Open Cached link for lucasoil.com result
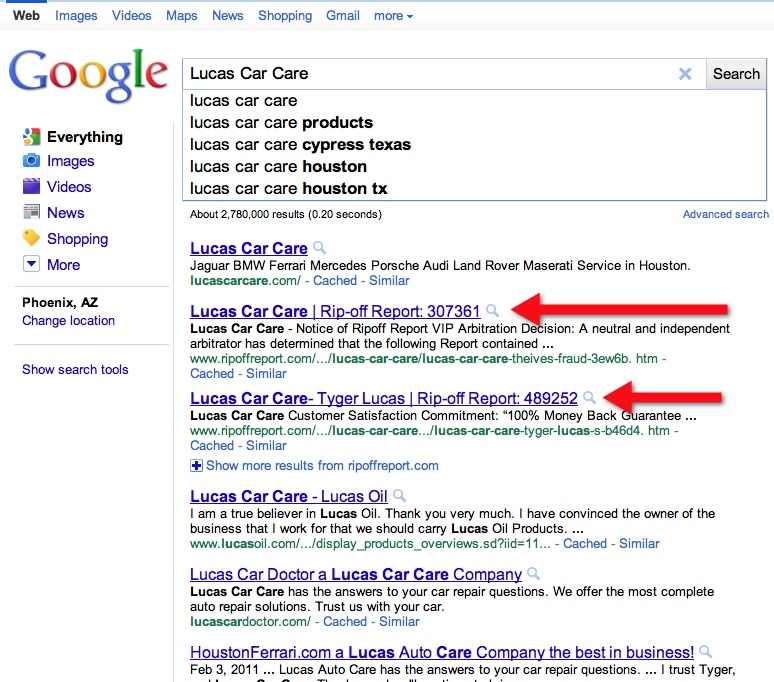Image resolution: width=774 pixels, height=682 pixels. 585,544
